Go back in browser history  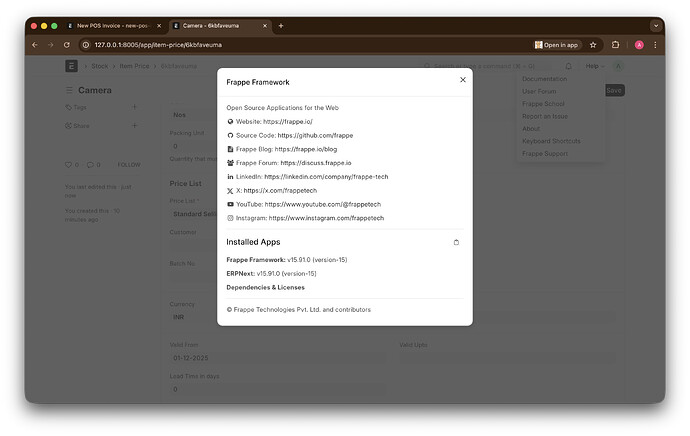35,45
